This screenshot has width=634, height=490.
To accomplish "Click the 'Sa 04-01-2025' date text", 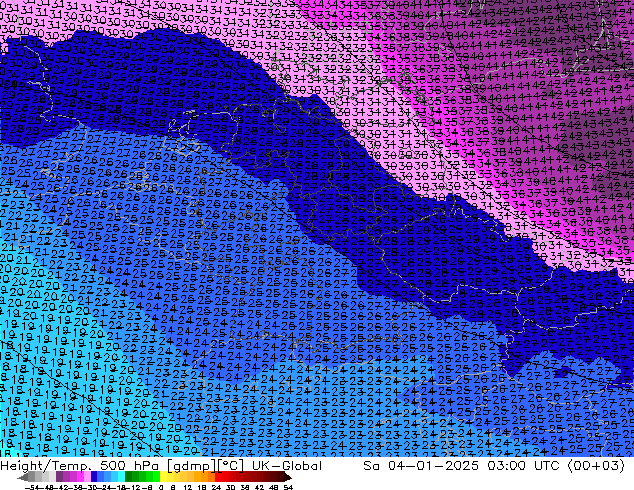I will [421, 466].
